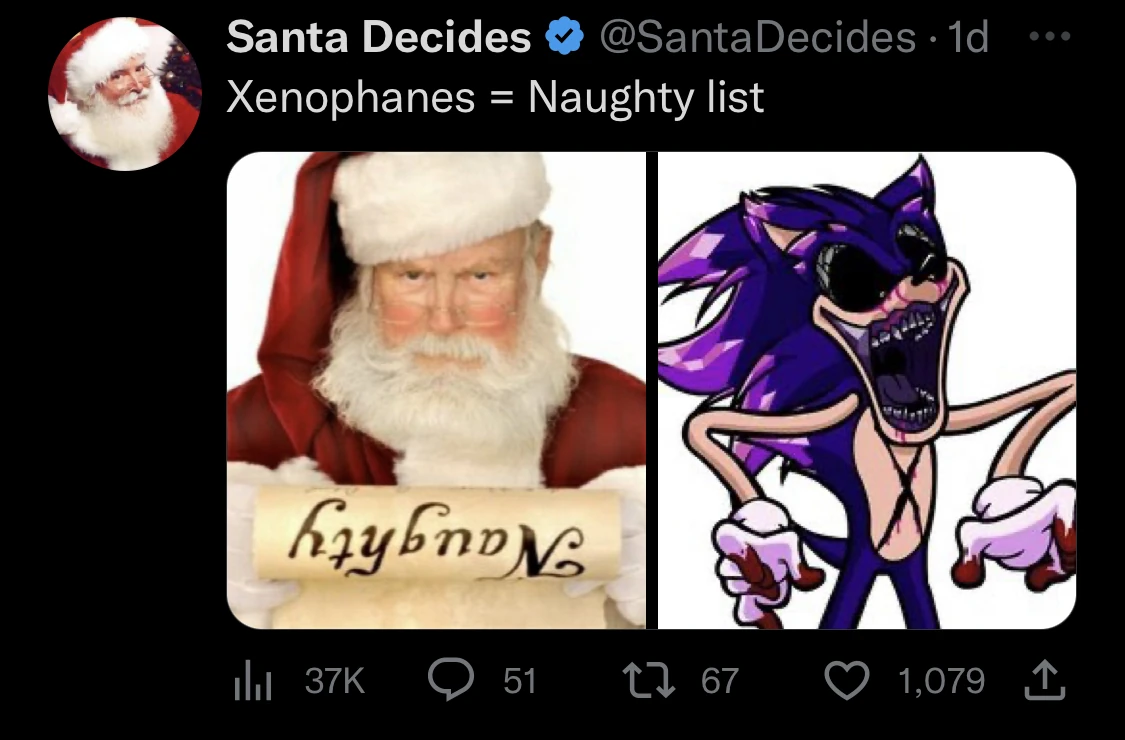Open the @SantaDecides handle link
1125x740 pixels.
pyautogui.click(x=757, y=38)
